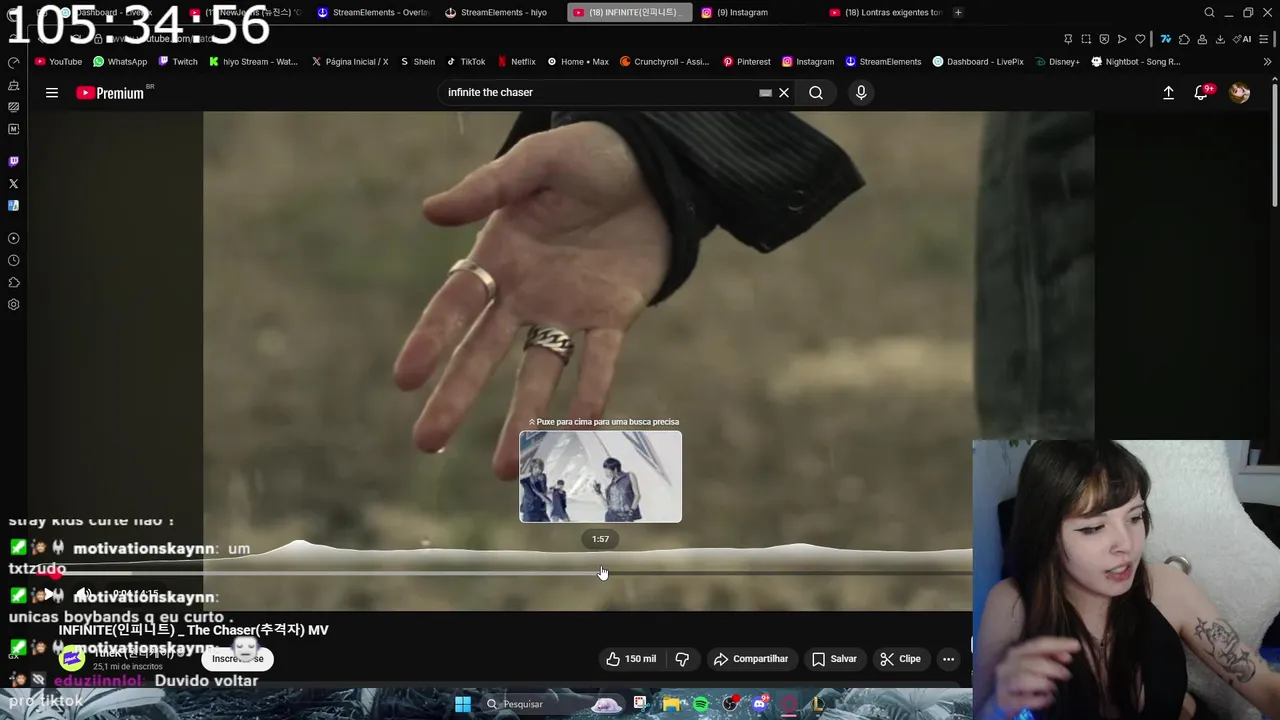This screenshot has width=1280, height=720.
Task: Open the Crunchyroll bookmark
Action: (664, 62)
